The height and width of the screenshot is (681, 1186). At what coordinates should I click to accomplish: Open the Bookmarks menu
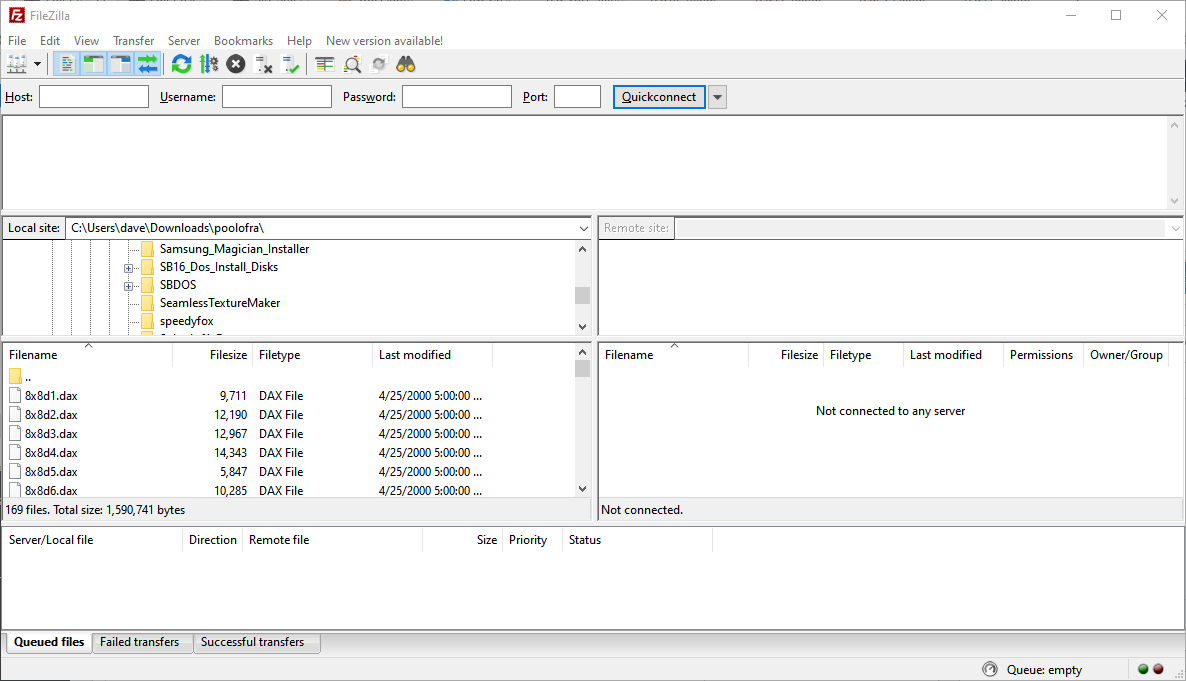click(x=244, y=41)
